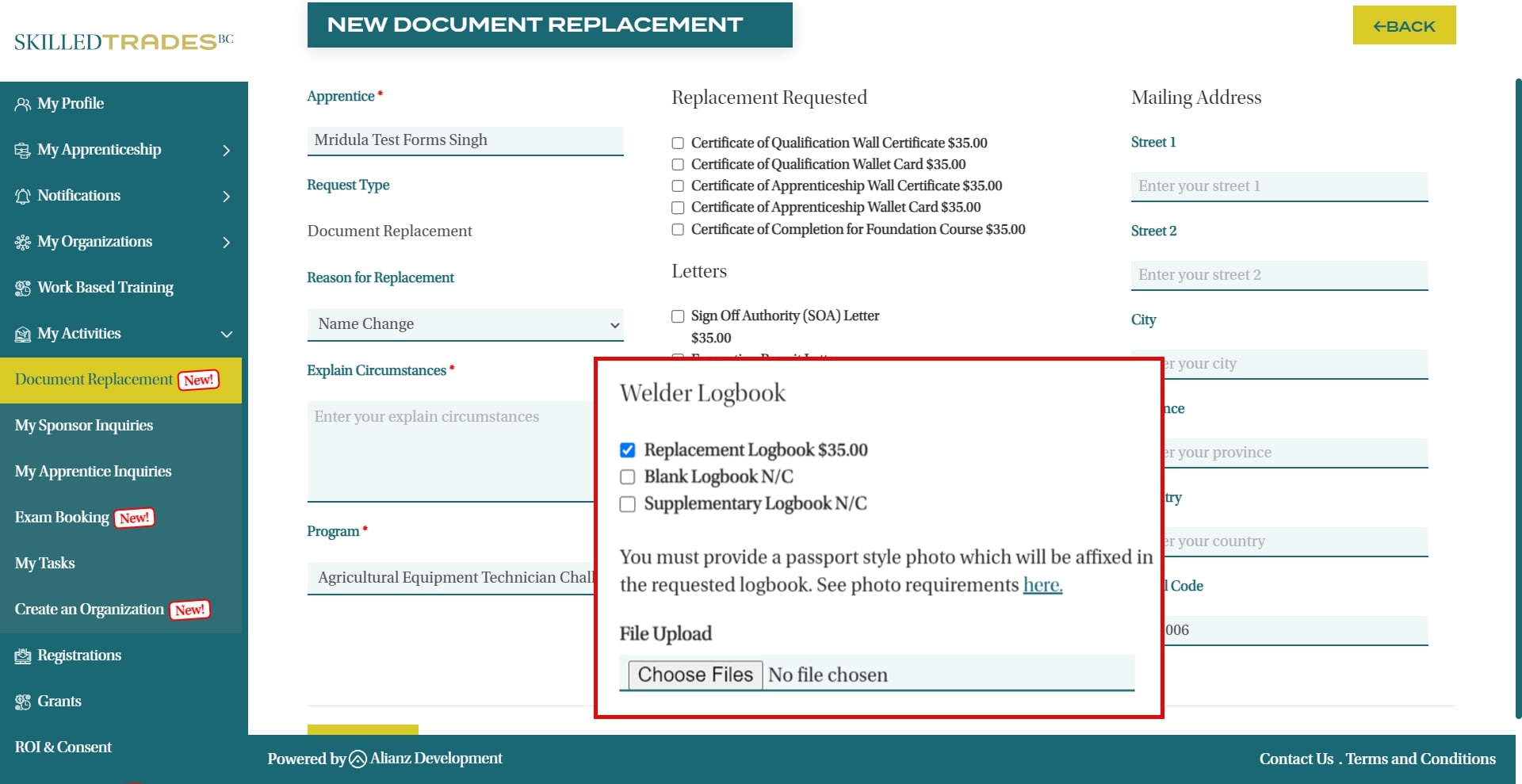1522x784 pixels.
Task: Check the Blank Logbook N/C box
Action: point(627,477)
